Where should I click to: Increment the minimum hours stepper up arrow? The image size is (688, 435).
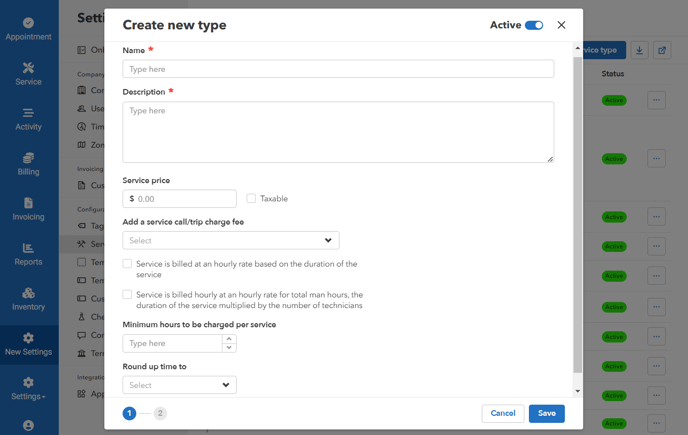pyautogui.click(x=229, y=339)
